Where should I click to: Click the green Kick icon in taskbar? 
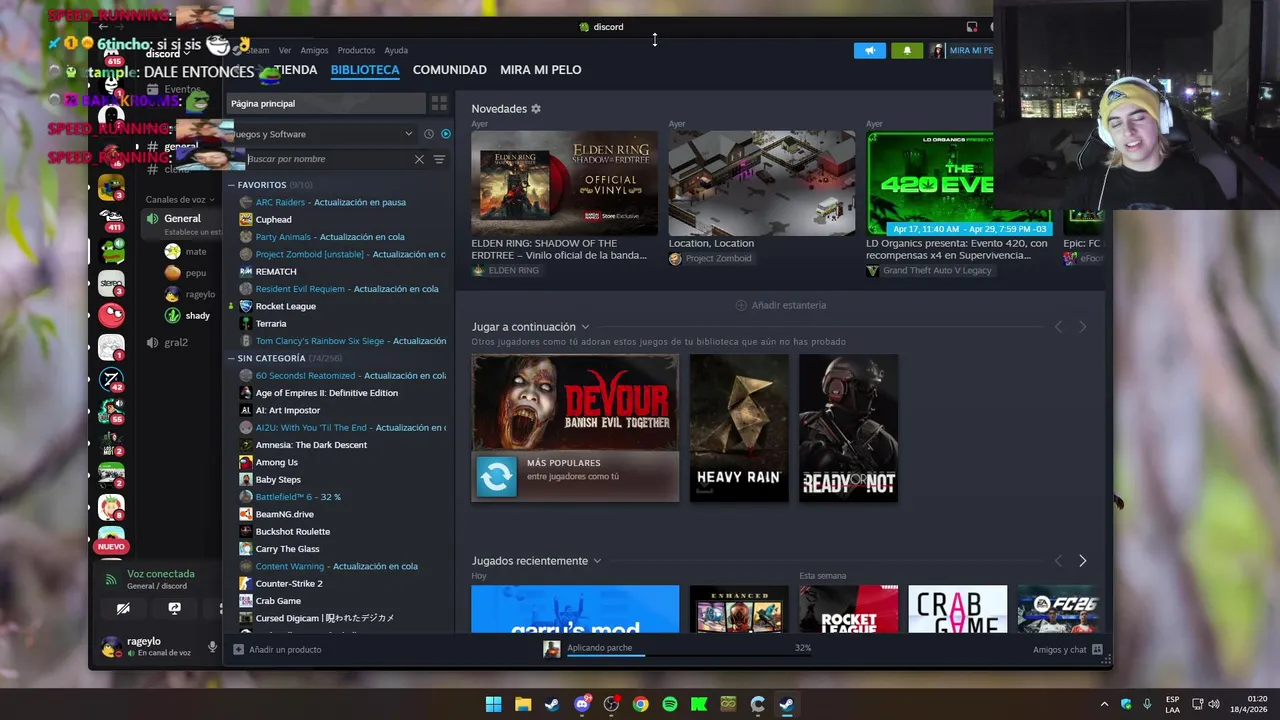699,704
